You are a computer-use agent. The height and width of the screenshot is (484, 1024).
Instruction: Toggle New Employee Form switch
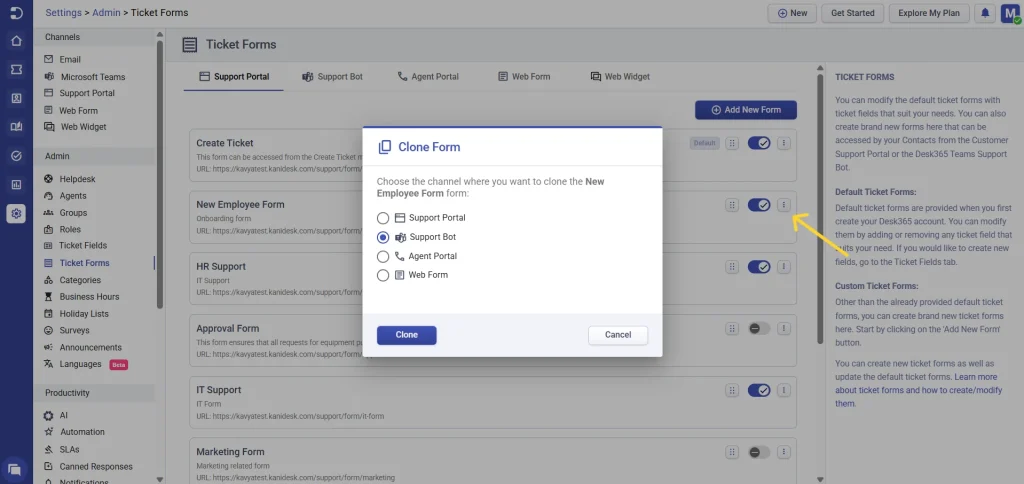click(759, 205)
